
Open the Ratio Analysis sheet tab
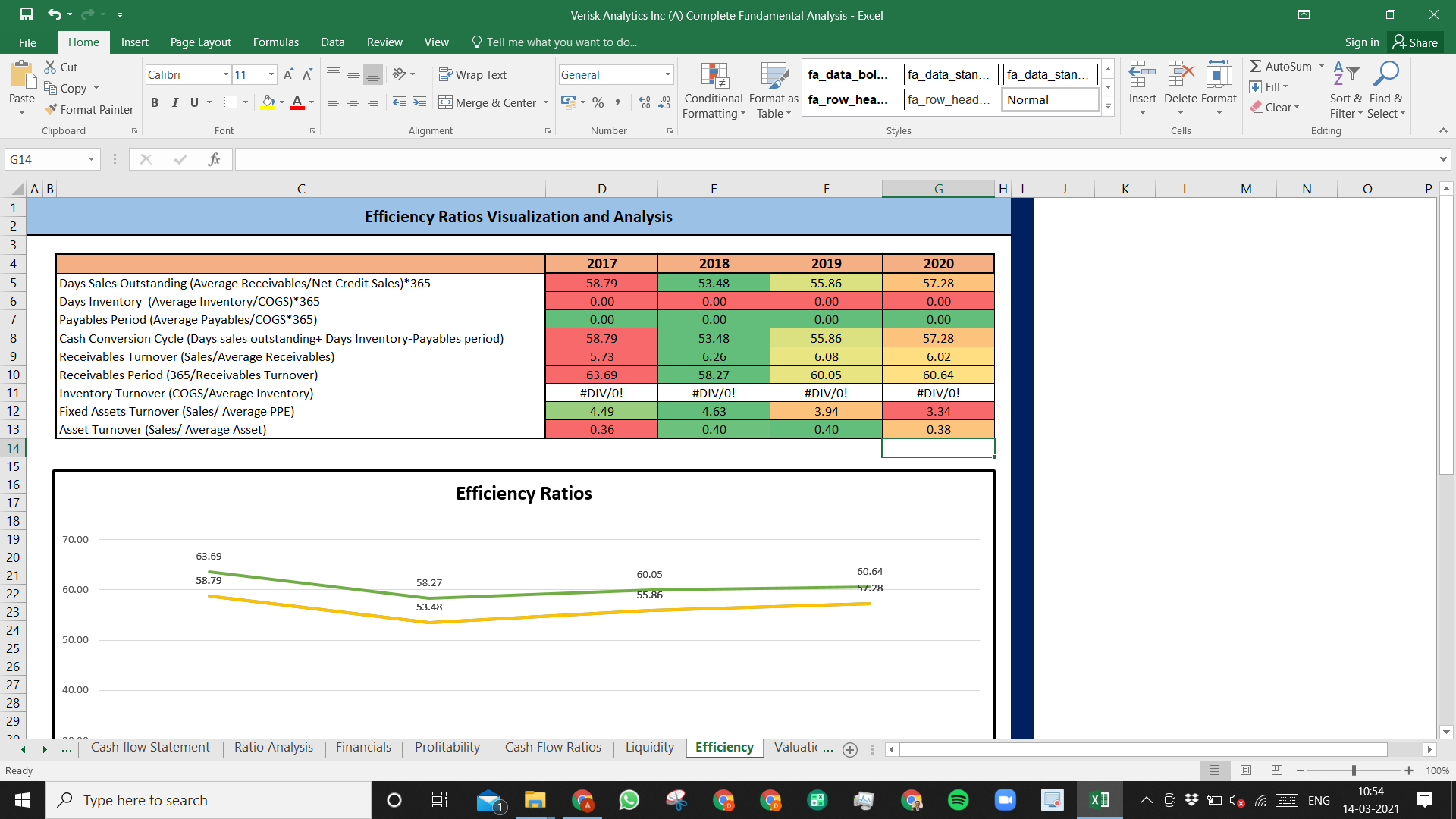click(274, 748)
